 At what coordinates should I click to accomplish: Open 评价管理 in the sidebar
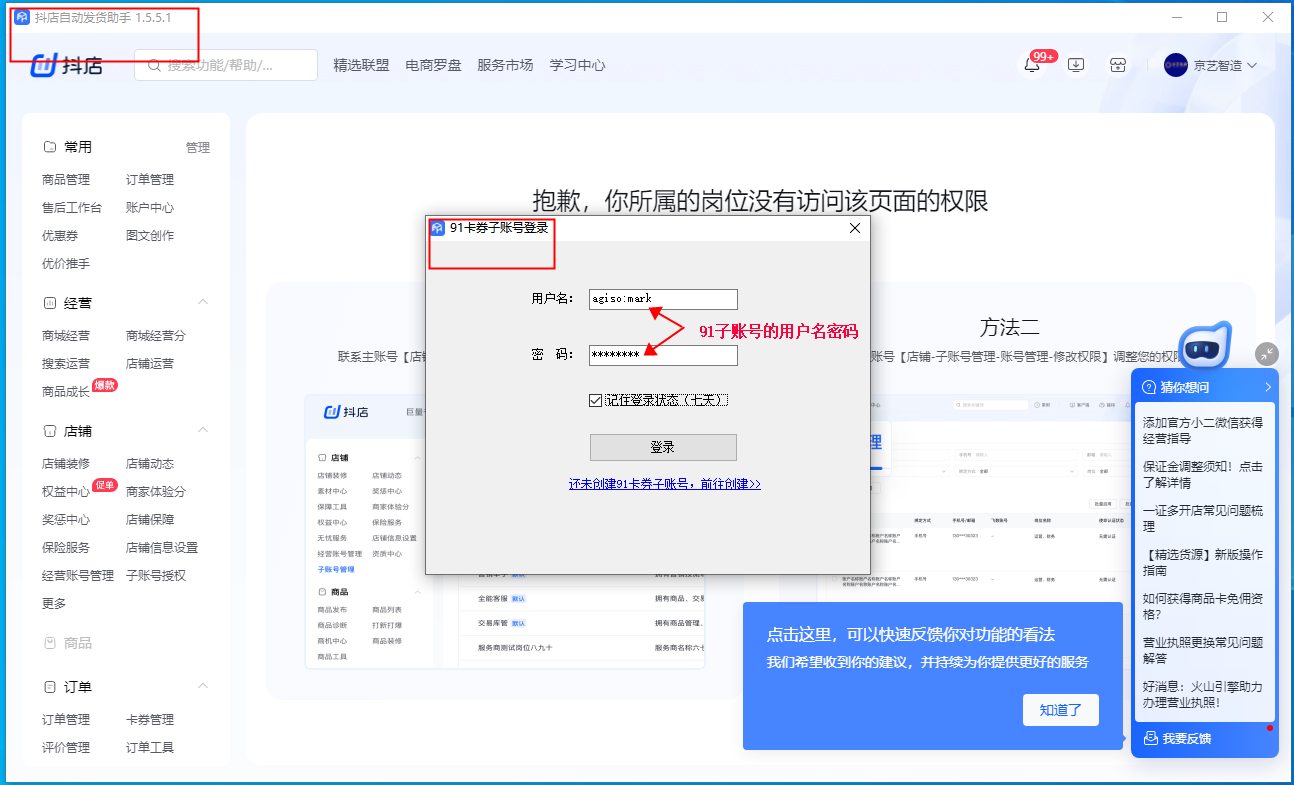click(x=66, y=748)
